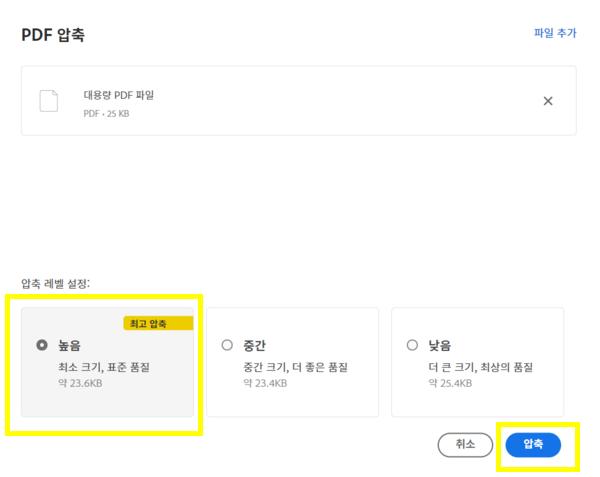This screenshot has height=477, width=600.
Task: Select the 높음 compression radio button
Action: pos(42,345)
